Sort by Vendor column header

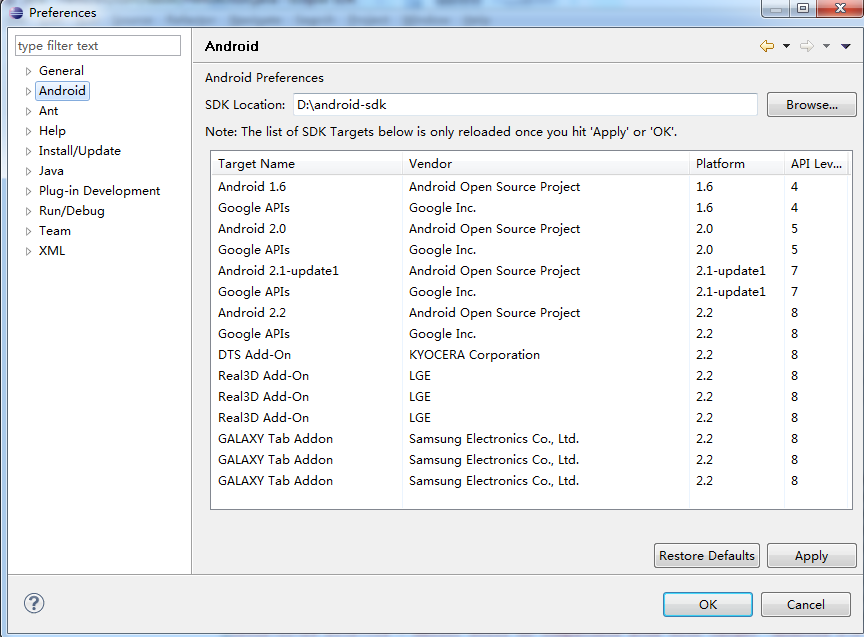(x=546, y=164)
